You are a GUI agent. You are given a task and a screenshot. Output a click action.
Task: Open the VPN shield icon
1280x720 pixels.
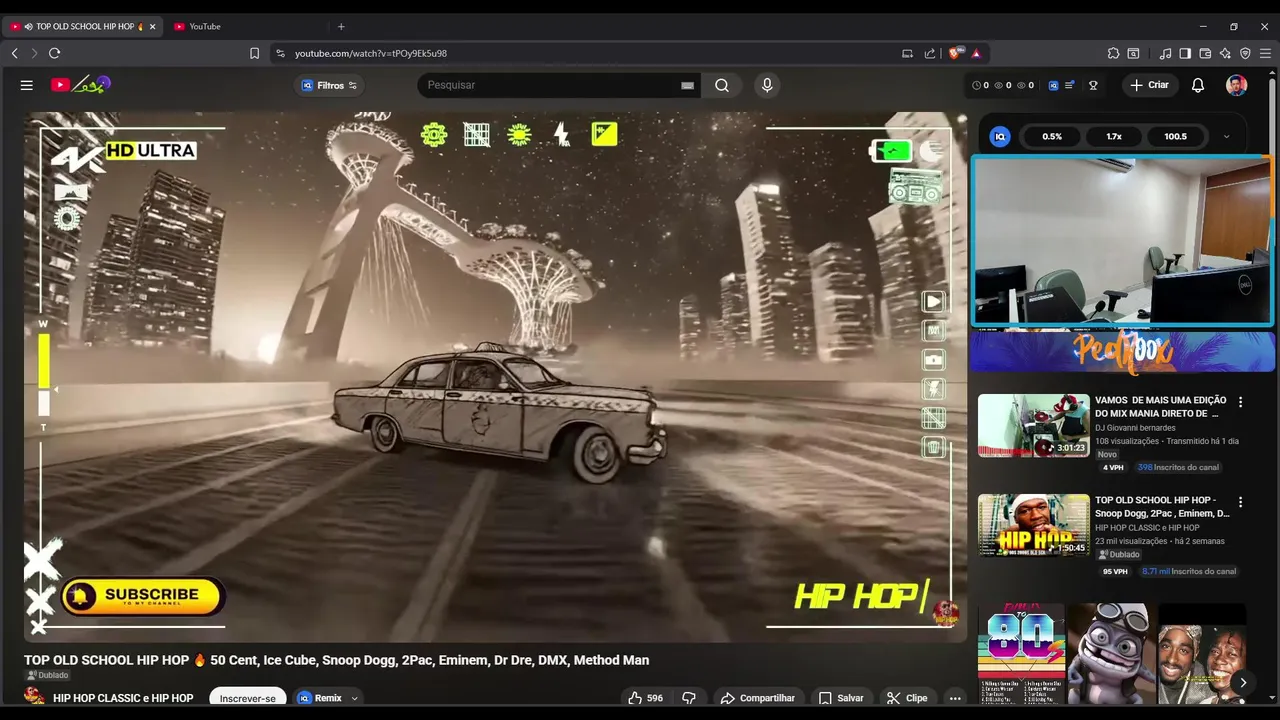tap(1245, 53)
